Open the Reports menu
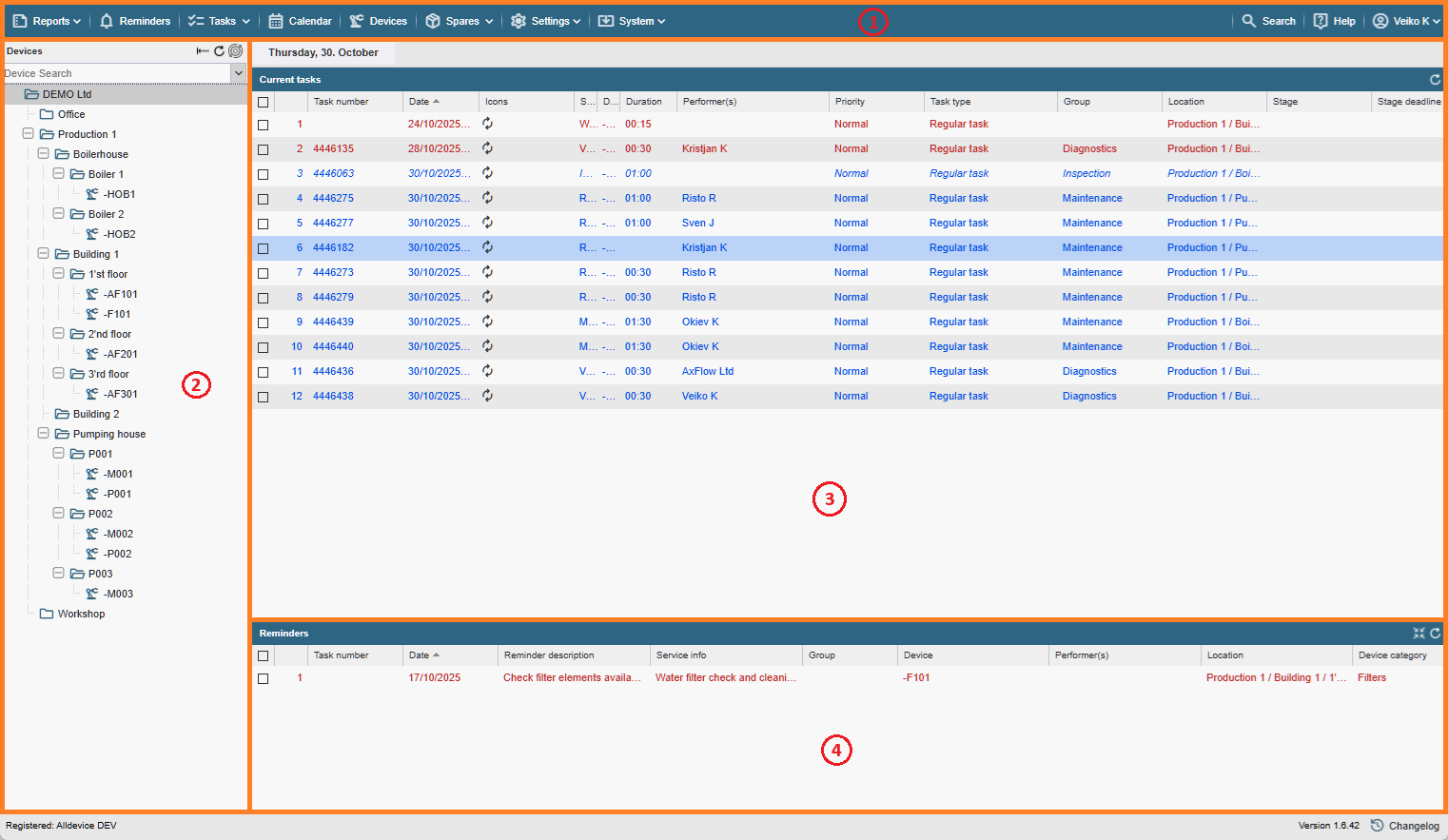Screen dimensions: 1448x840 coord(47,21)
